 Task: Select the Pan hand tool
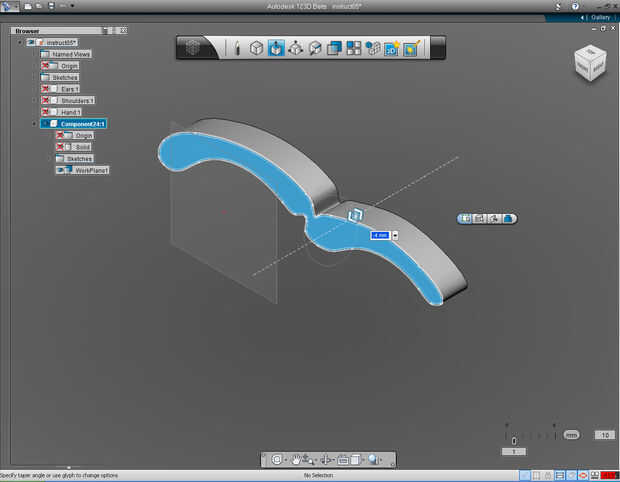[296, 459]
